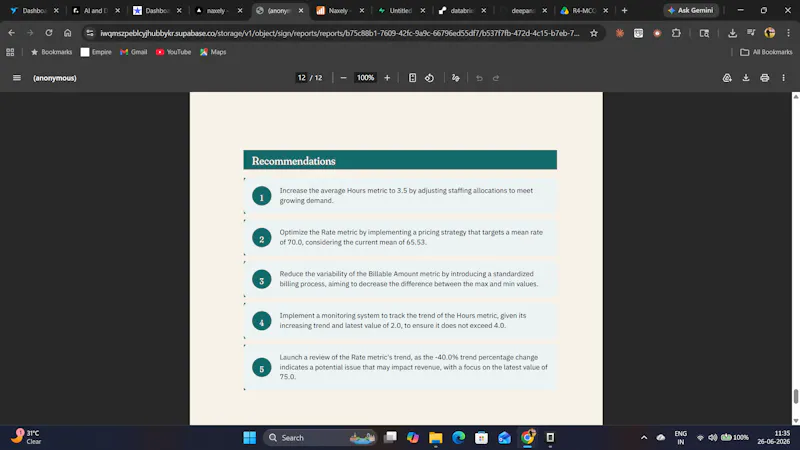
Task: Click the Recommendations heading banner
Action: pyautogui.click(x=400, y=160)
